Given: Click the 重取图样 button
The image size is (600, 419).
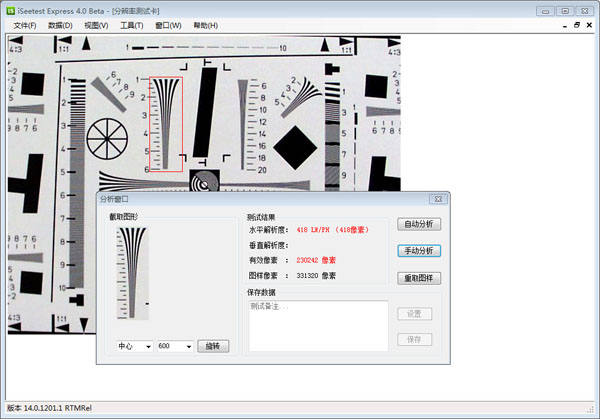Looking at the screenshot, I should coord(419,277).
